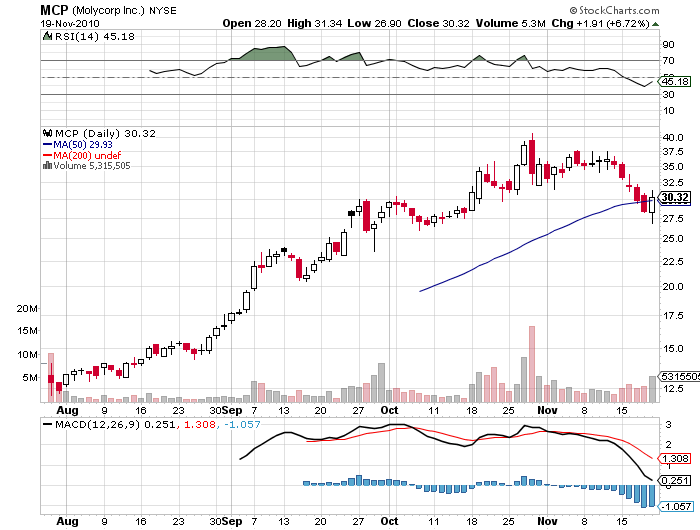Click the 10M volume axis label

(27, 355)
